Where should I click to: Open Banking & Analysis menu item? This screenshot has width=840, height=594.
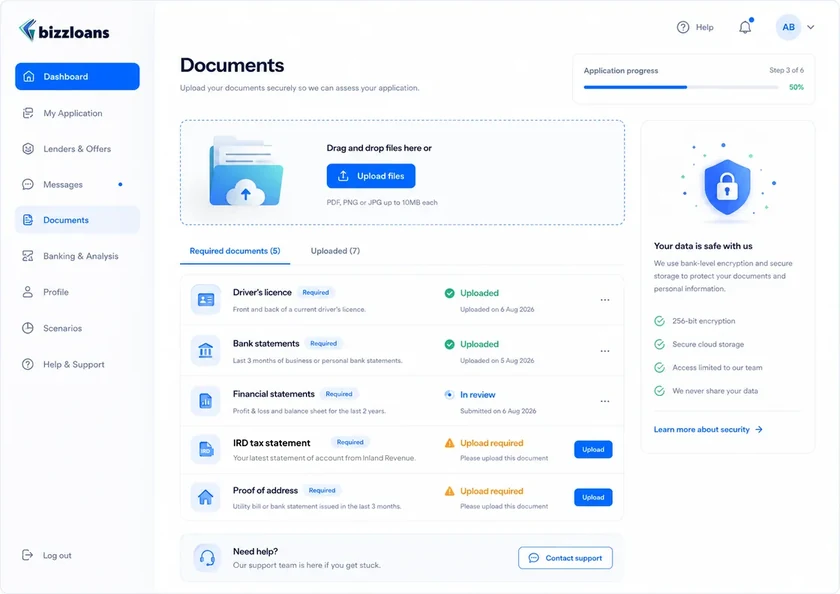point(77,256)
